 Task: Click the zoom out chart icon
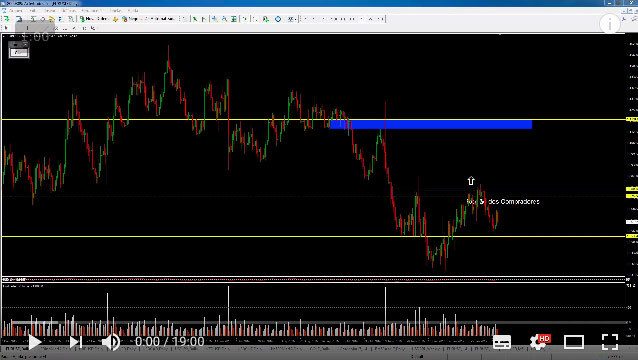[224, 19]
